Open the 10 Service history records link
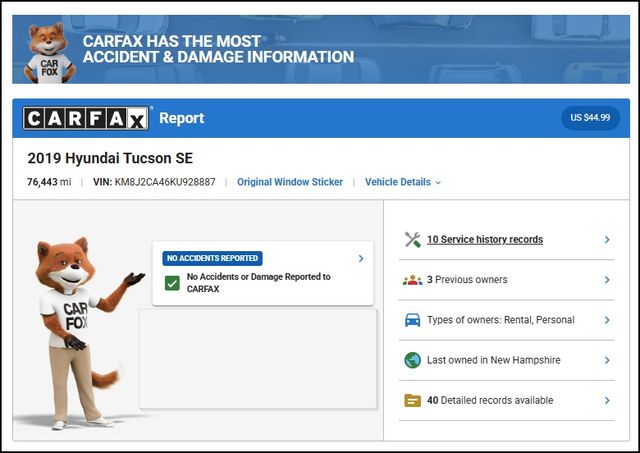The width and height of the screenshot is (640, 453). 485,240
